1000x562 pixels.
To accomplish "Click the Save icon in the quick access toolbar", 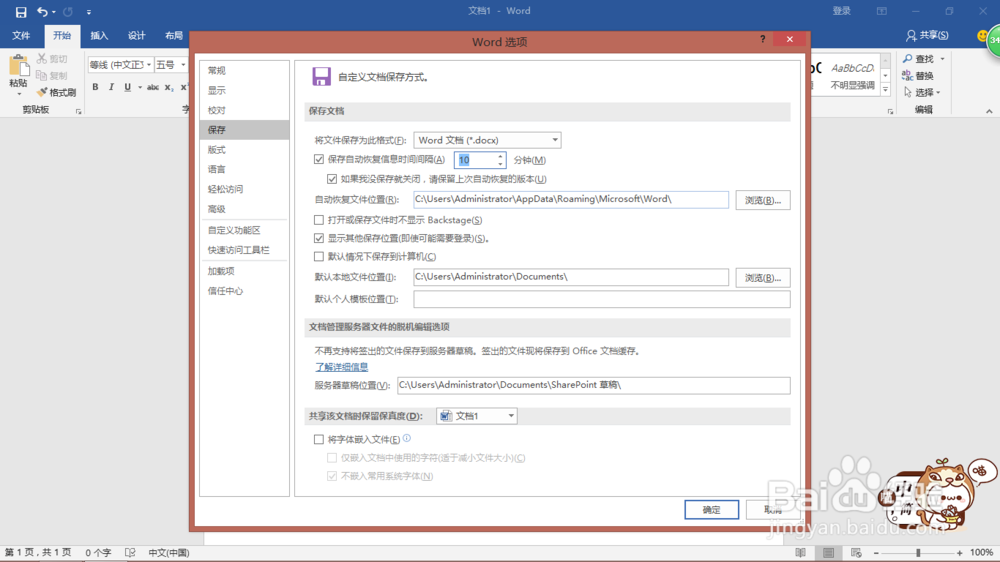I will click(20, 11).
